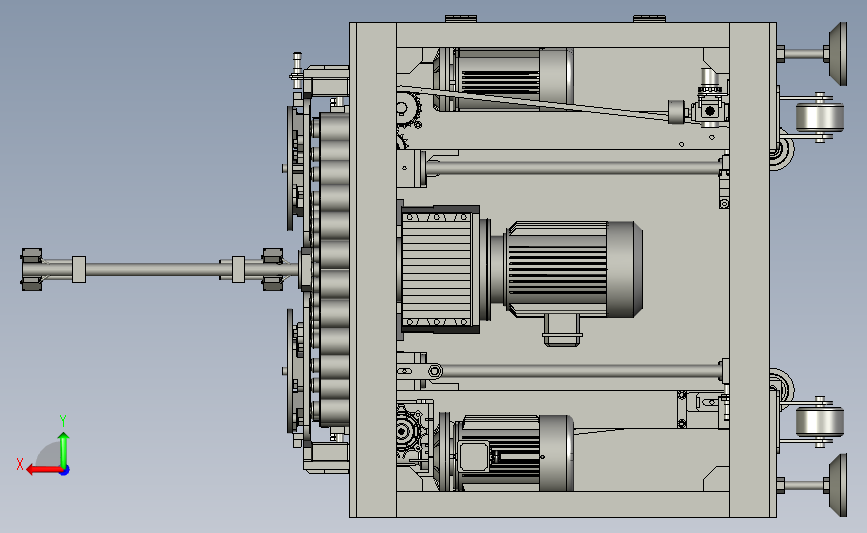Viewport: 867px width, 533px height.
Task: Select the green Y label on the triad
Action: pos(63,421)
